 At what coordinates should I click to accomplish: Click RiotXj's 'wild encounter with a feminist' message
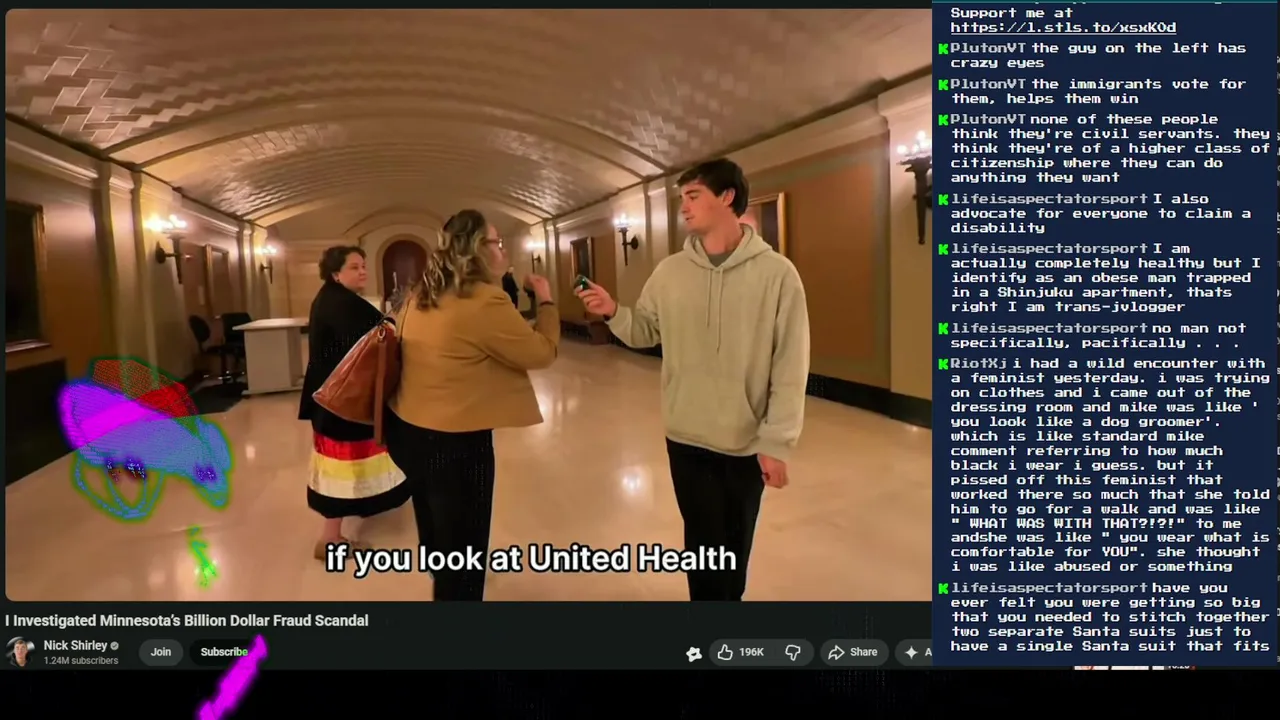pyautogui.click(x=1105, y=465)
